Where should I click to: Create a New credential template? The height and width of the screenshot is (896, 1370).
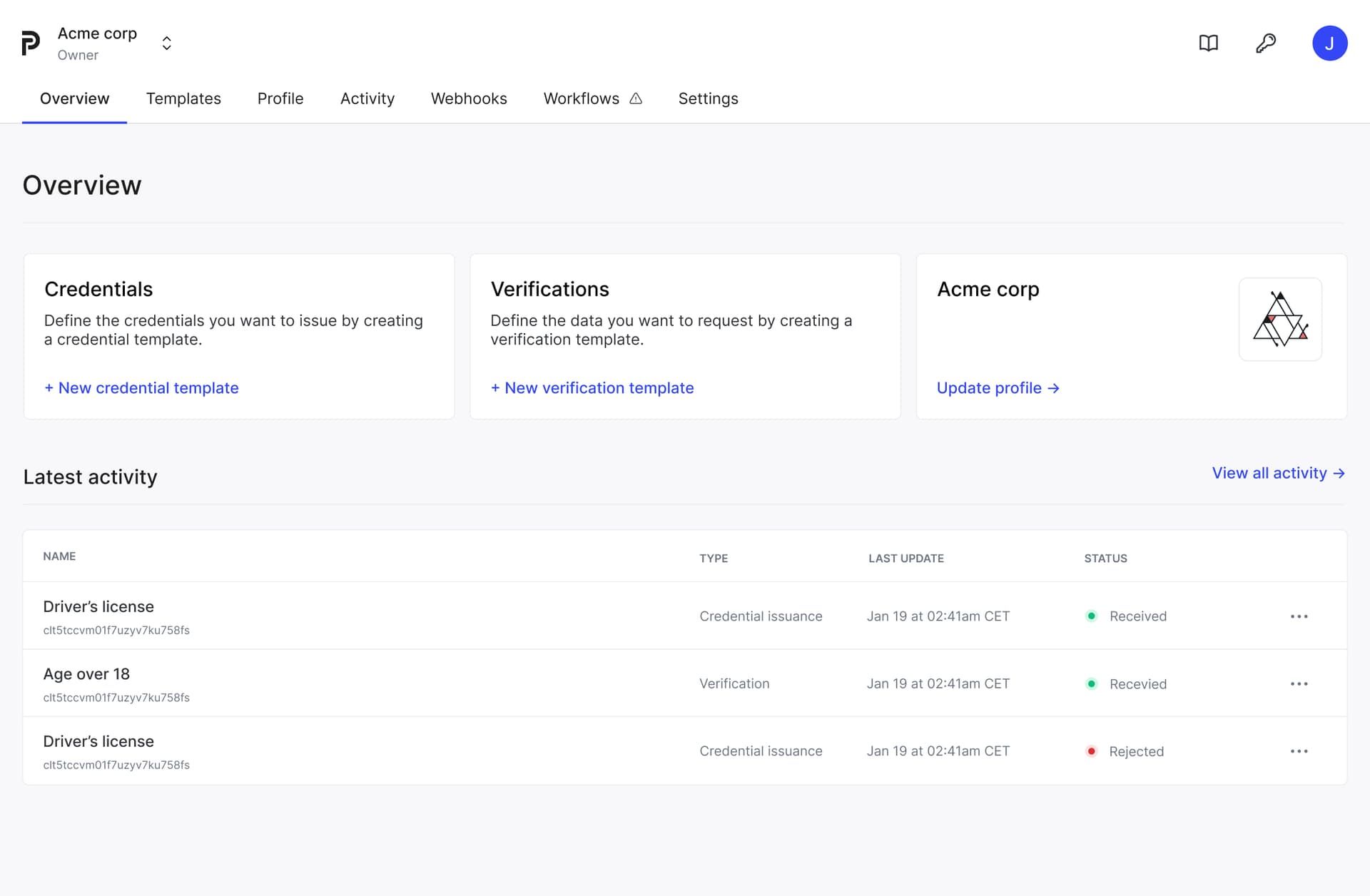tap(141, 388)
